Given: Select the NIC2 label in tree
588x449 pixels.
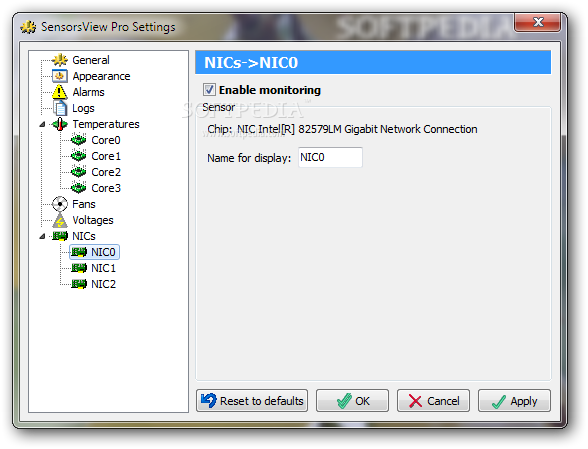Looking at the screenshot, I should 103,284.
